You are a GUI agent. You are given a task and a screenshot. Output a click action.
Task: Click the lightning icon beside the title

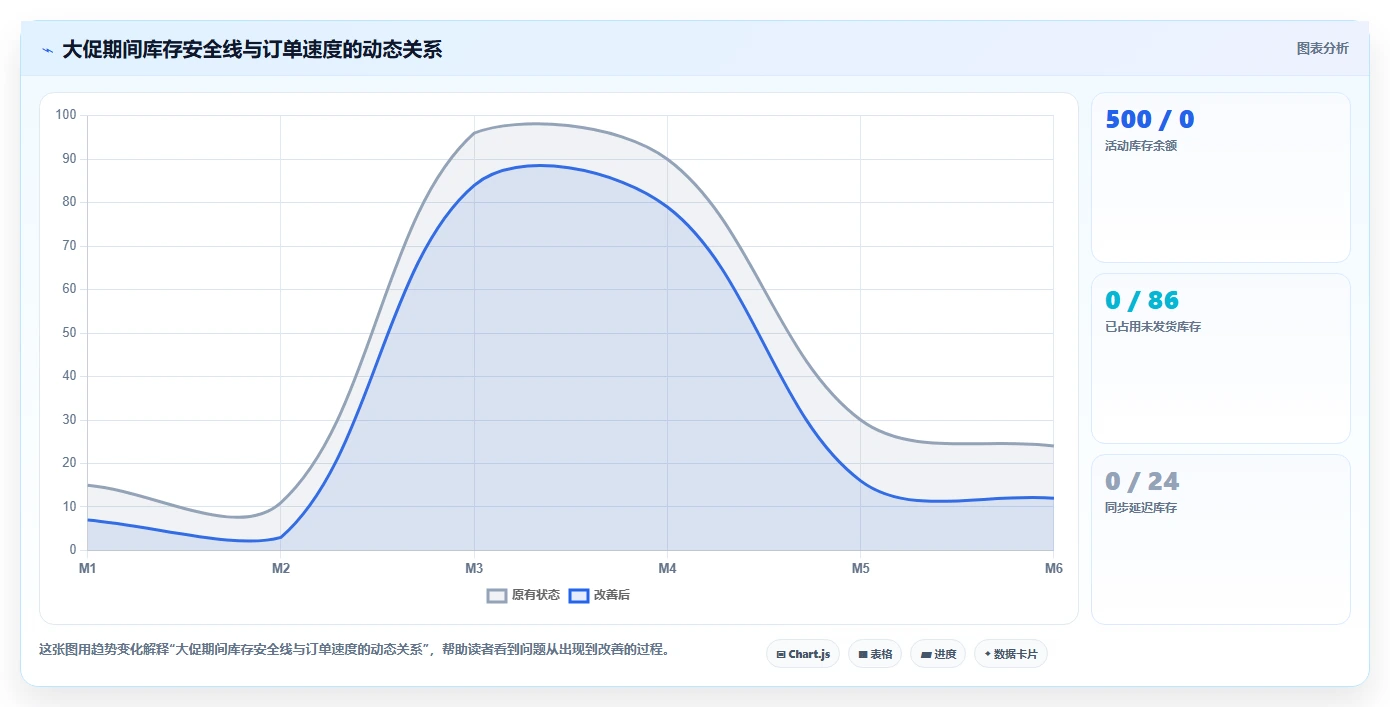click(x=47, y=50)
